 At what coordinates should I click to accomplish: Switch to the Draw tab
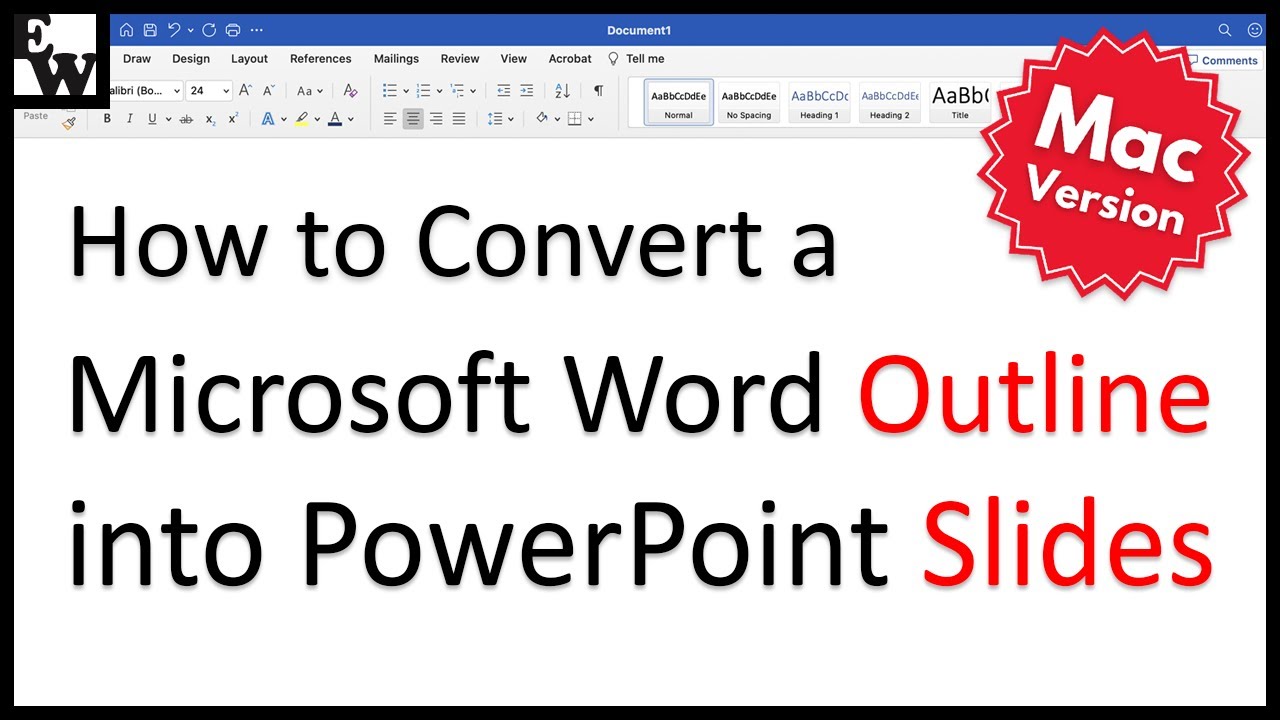point(137,59)
